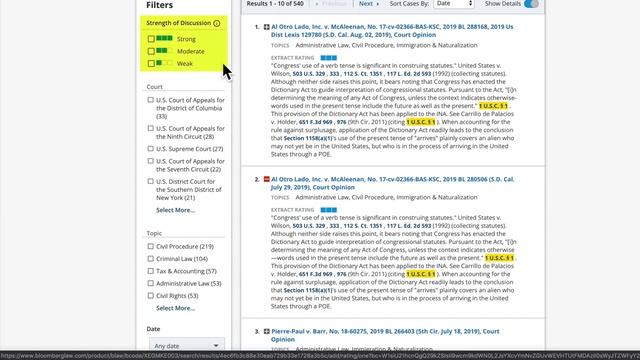The image size is (640, 360).
Task: Open Section 1158(a)(1) link in result 1
Action: click(308, 138)
